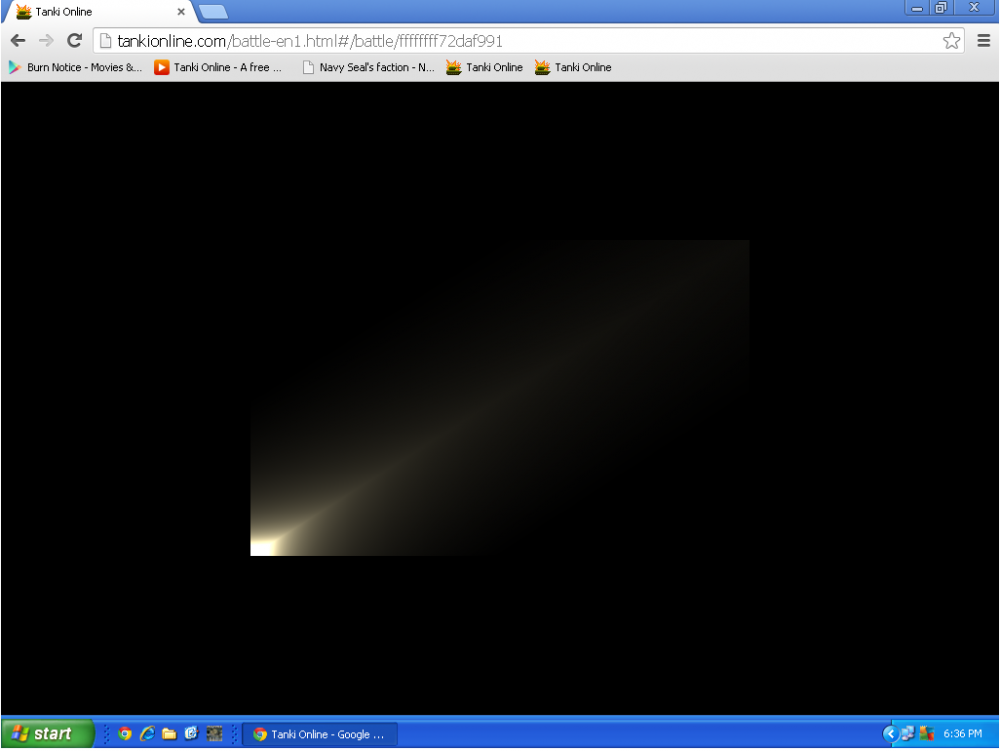Reload the Tanki Online page
Image resolution: width=1000 pixels, height=751 pixels.
[74, 41]
